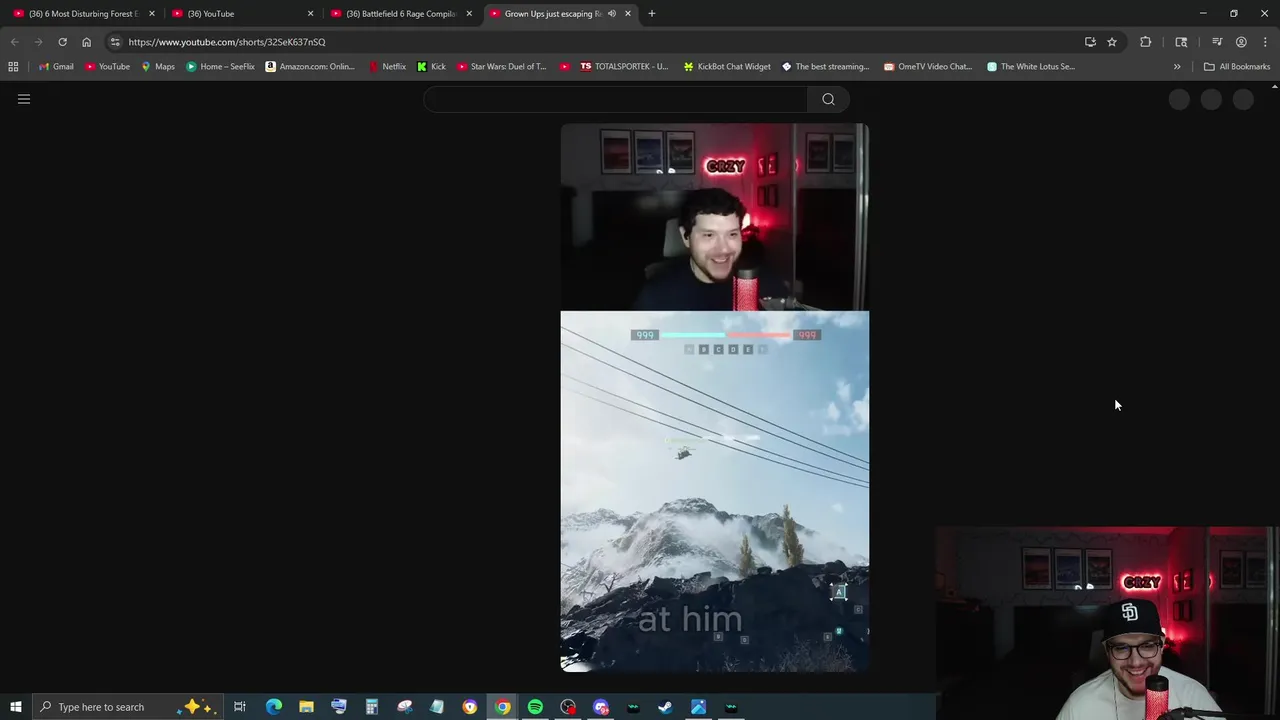The image size is (1280, 720).
Task: Open File Explorer from taskbar
Action: tap(306, 707)
